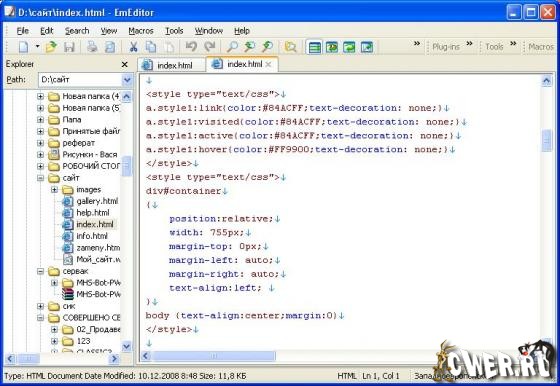Open the Tools menu

coord(174,31)
